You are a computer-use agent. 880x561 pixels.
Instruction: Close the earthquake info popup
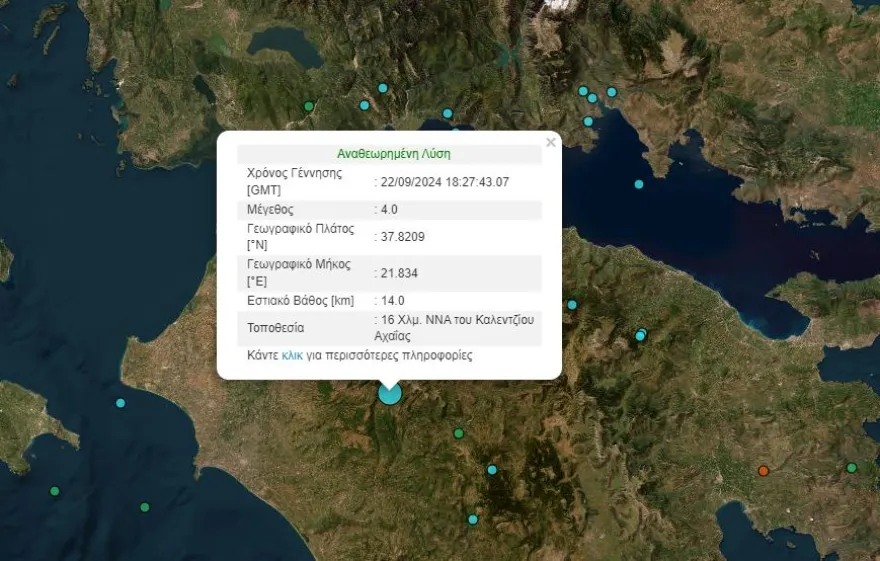pos(550,143)
